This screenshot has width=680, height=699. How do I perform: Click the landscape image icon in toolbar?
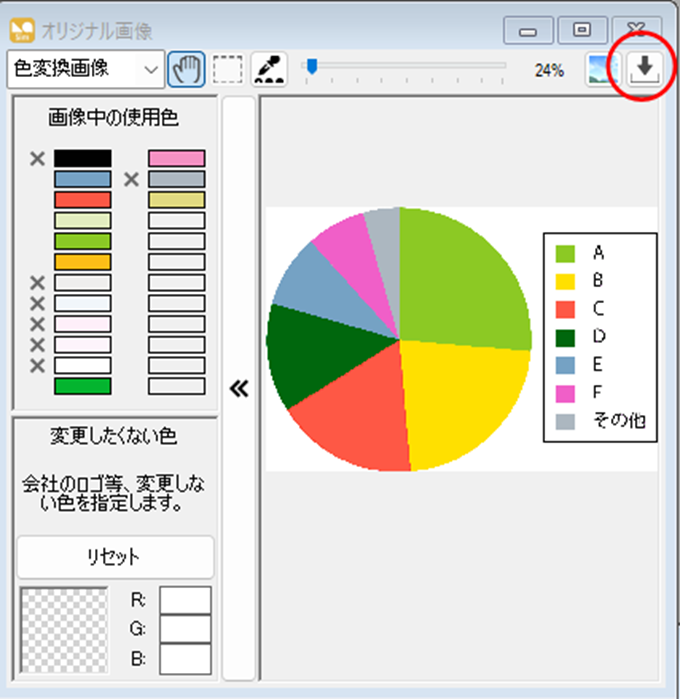coord(602,69)
